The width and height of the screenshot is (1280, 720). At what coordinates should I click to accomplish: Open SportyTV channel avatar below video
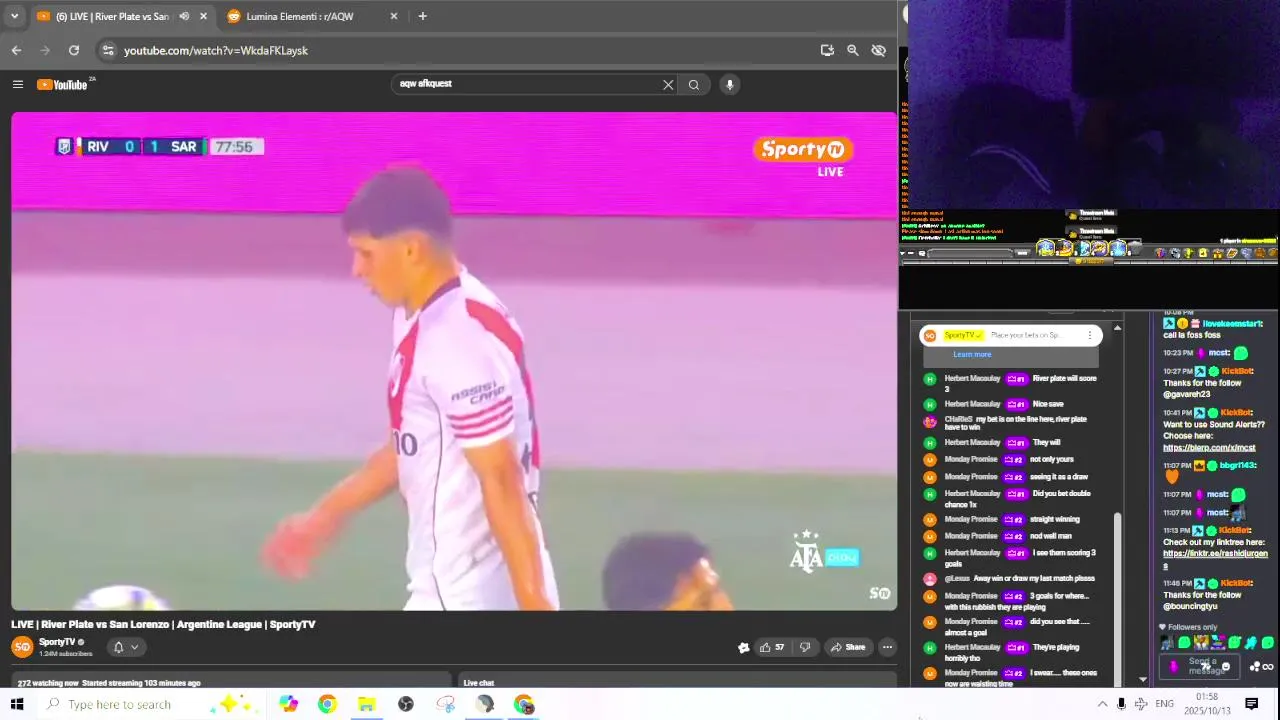tap(21, 646)
